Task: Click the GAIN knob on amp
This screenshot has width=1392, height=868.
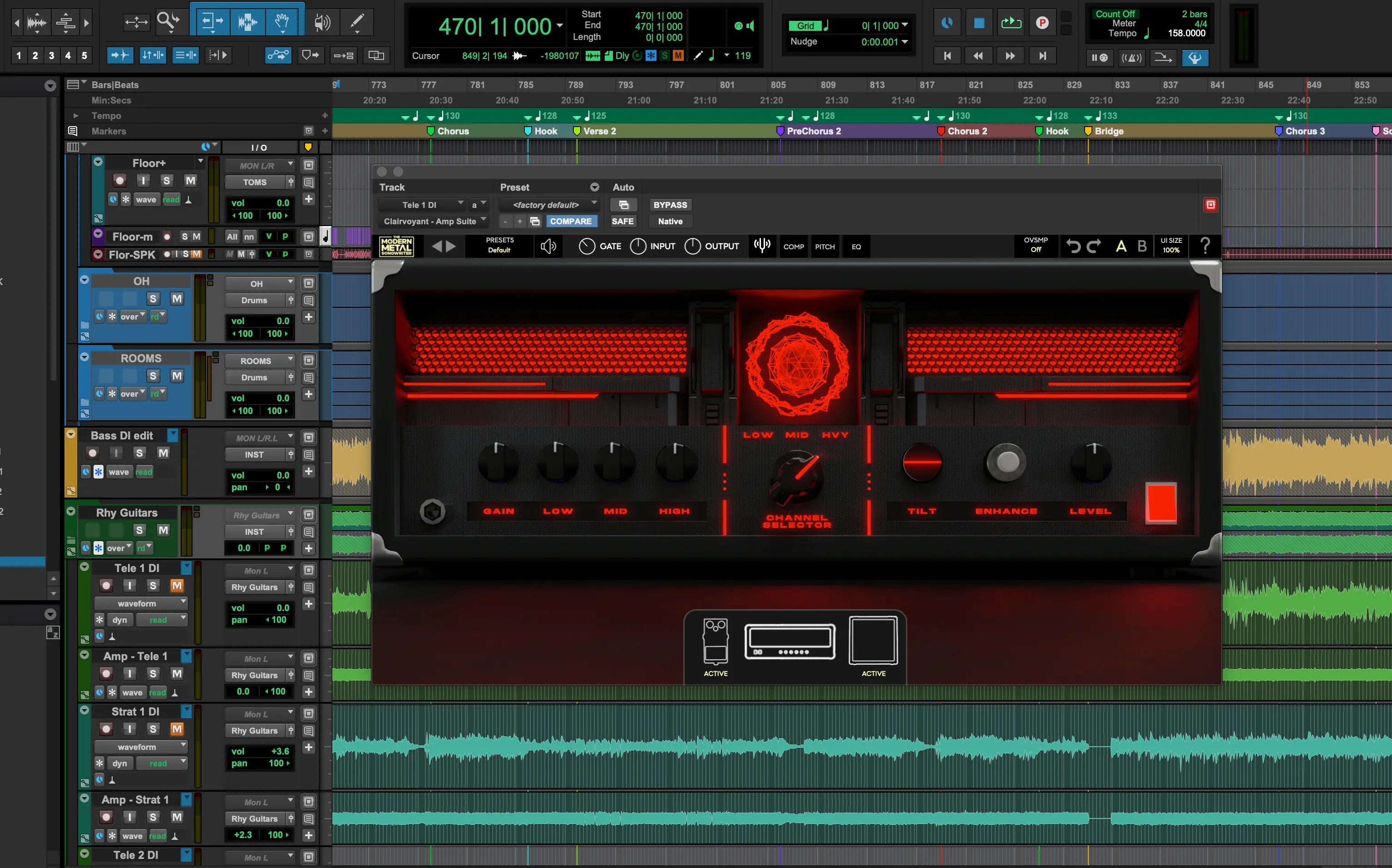Action: 498,463
